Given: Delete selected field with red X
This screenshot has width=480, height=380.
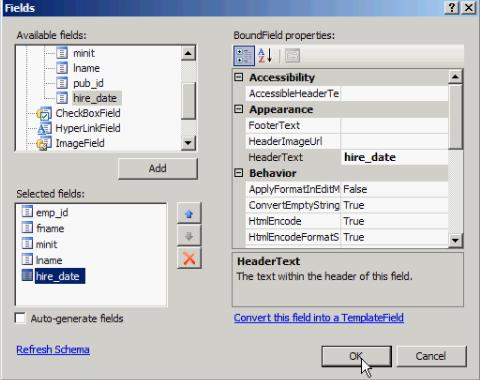Looking at the screenshot, I should [189, 258].
